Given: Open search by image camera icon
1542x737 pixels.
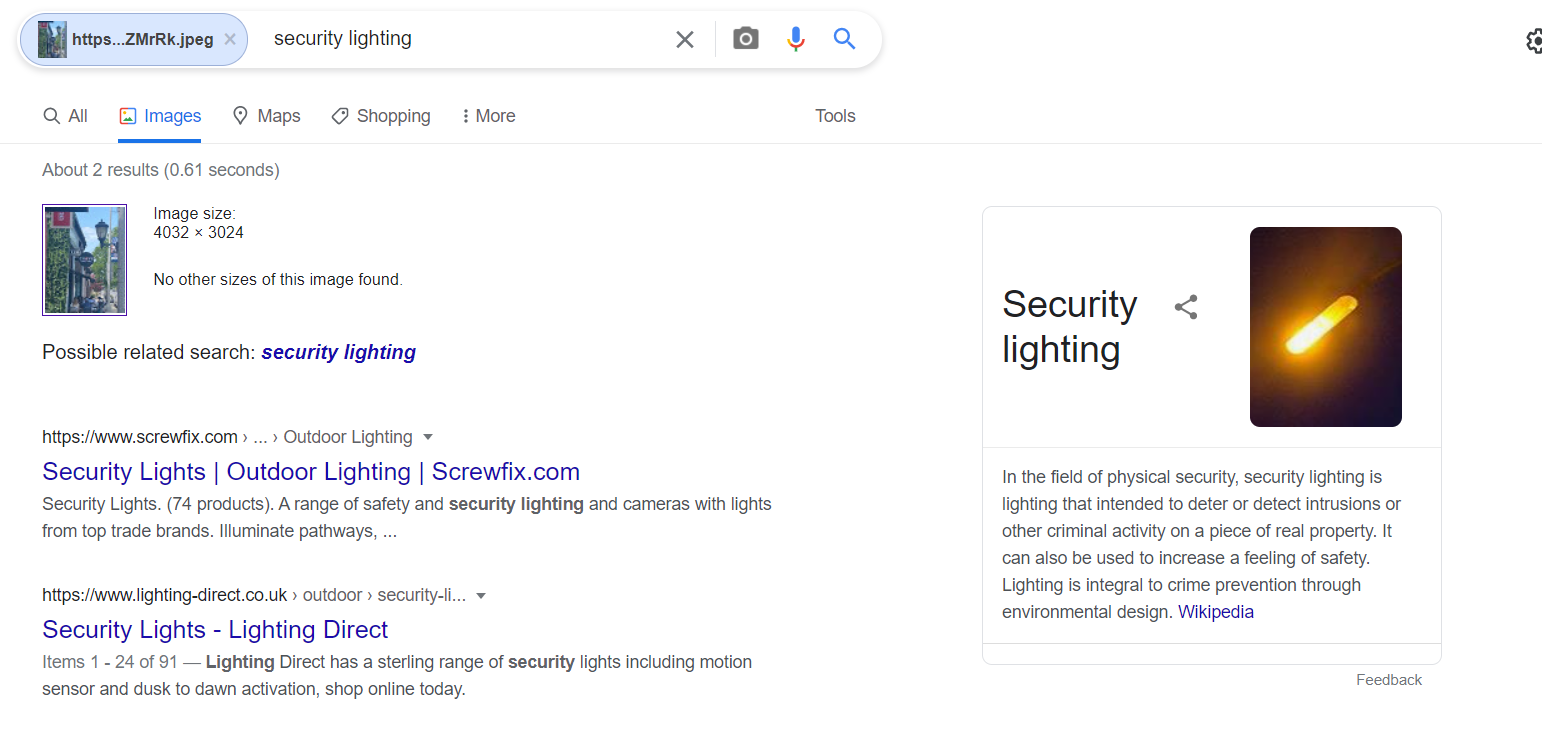Looking at the screenshot, I should point(746,40).
